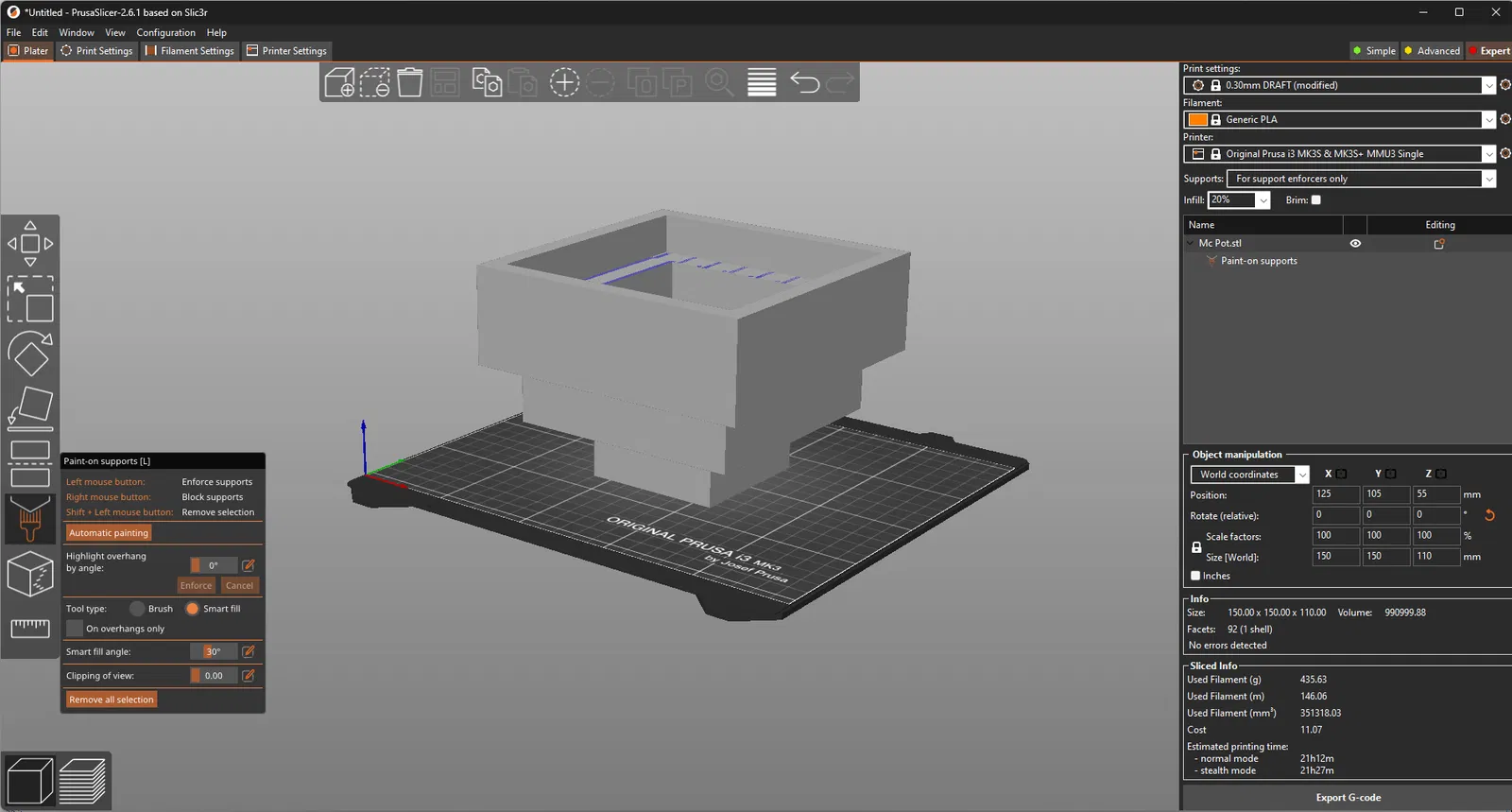
Task: Collapse the Mc Pot.stl tree item
Action: [1191, 243]
